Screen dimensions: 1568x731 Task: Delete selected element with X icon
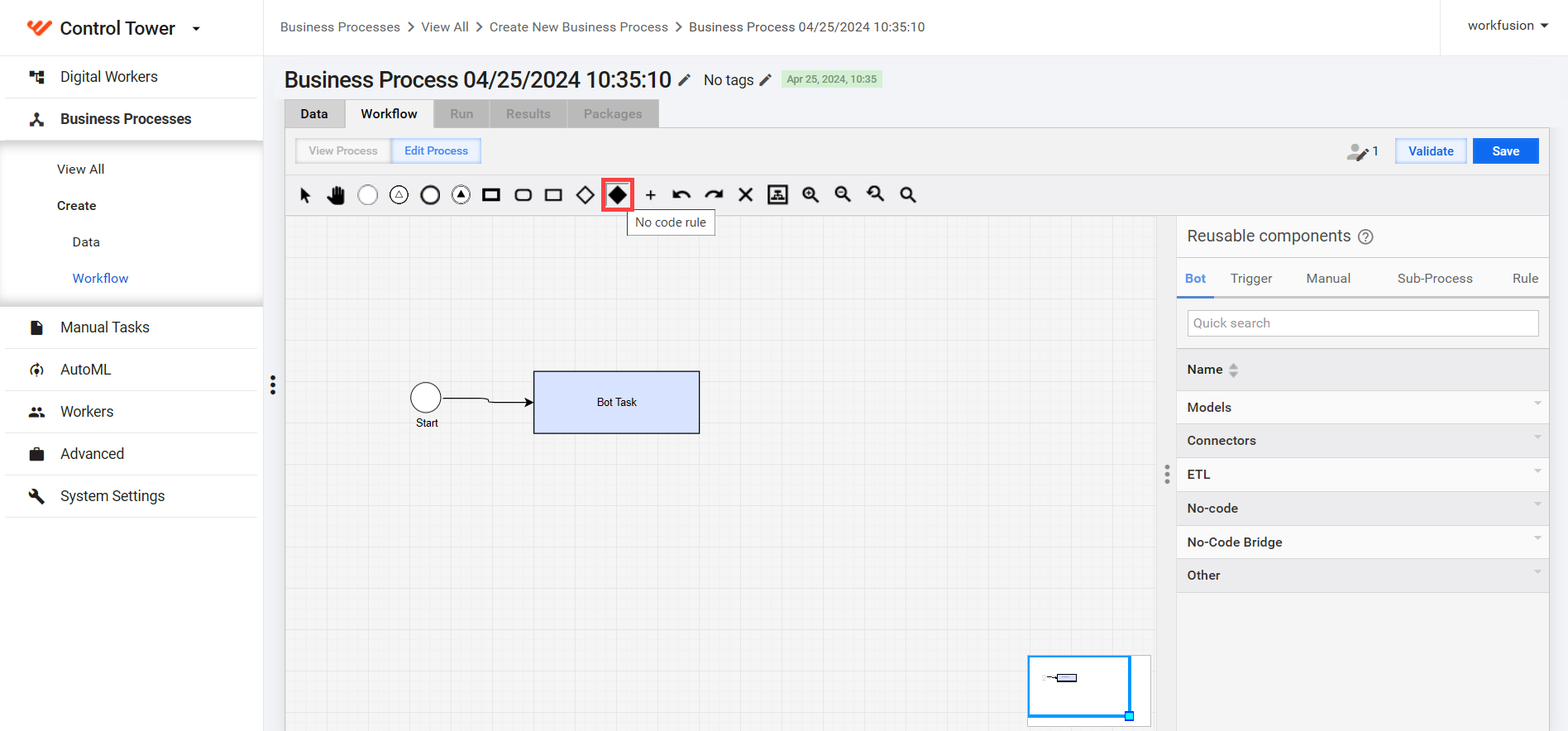pyautogui.click(x=745, y=195)
